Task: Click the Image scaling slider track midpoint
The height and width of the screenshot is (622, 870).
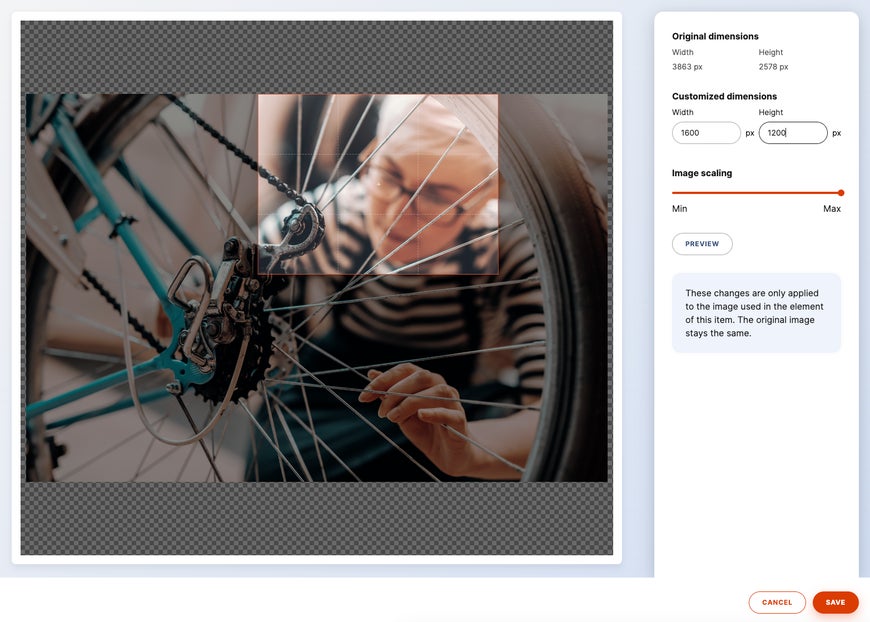Action: tap(756, 193)
